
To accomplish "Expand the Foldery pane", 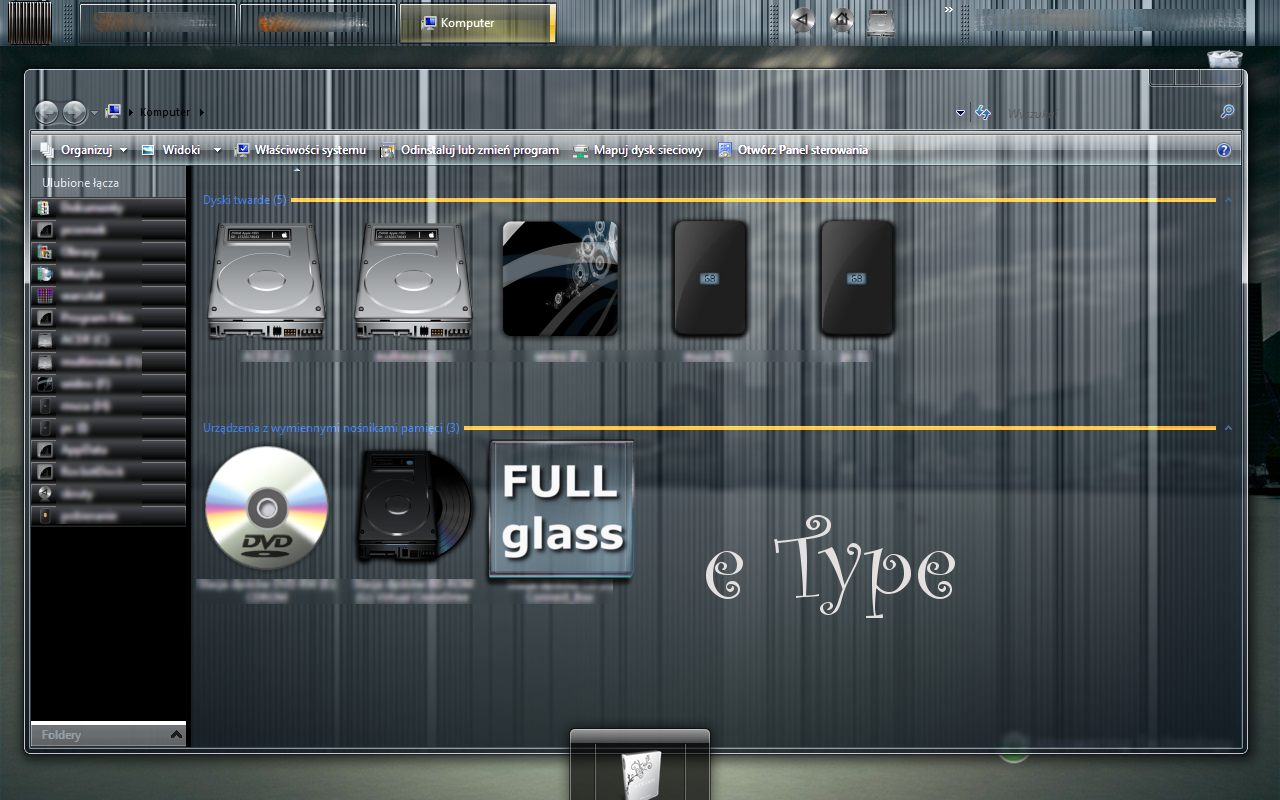I will coord(177,735).
